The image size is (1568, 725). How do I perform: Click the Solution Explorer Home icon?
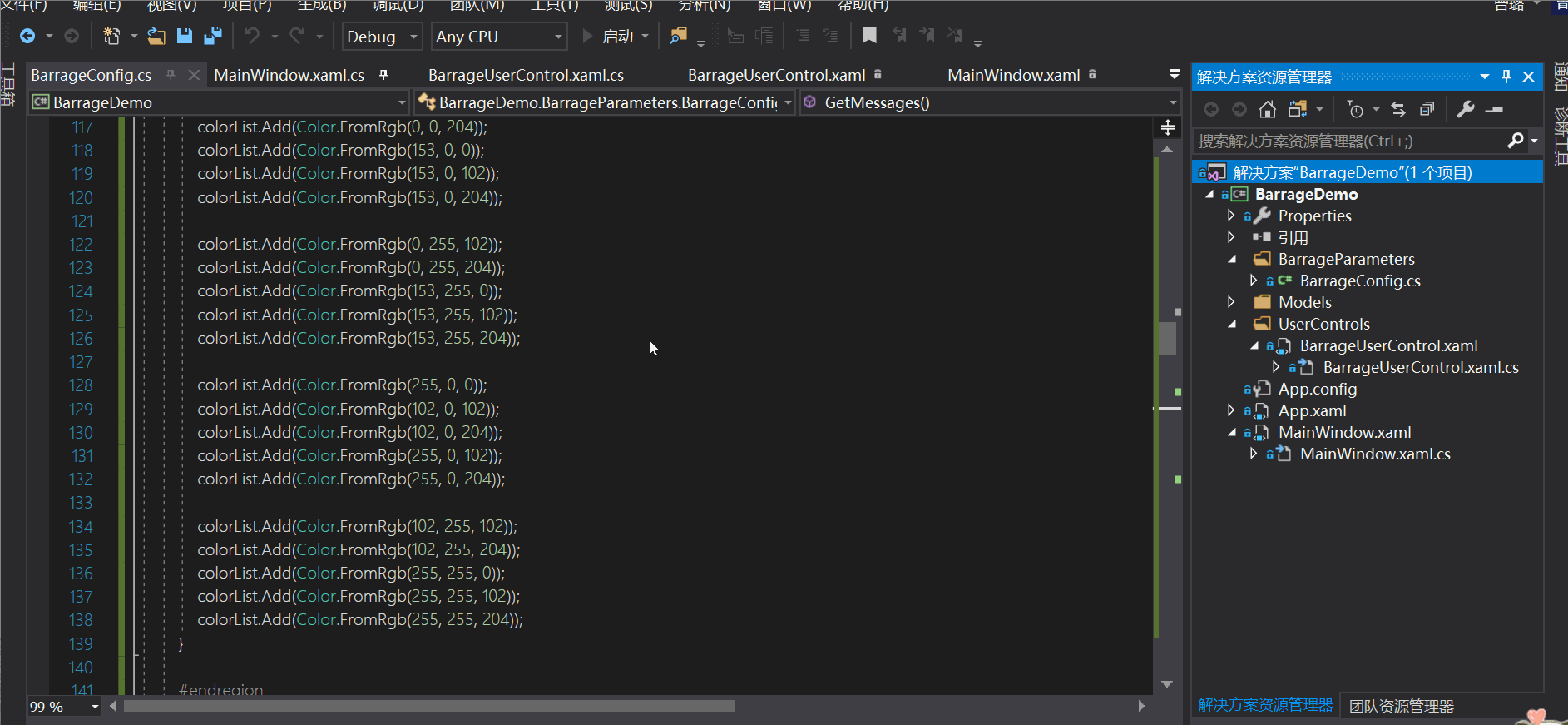[x=1268, y=109]
